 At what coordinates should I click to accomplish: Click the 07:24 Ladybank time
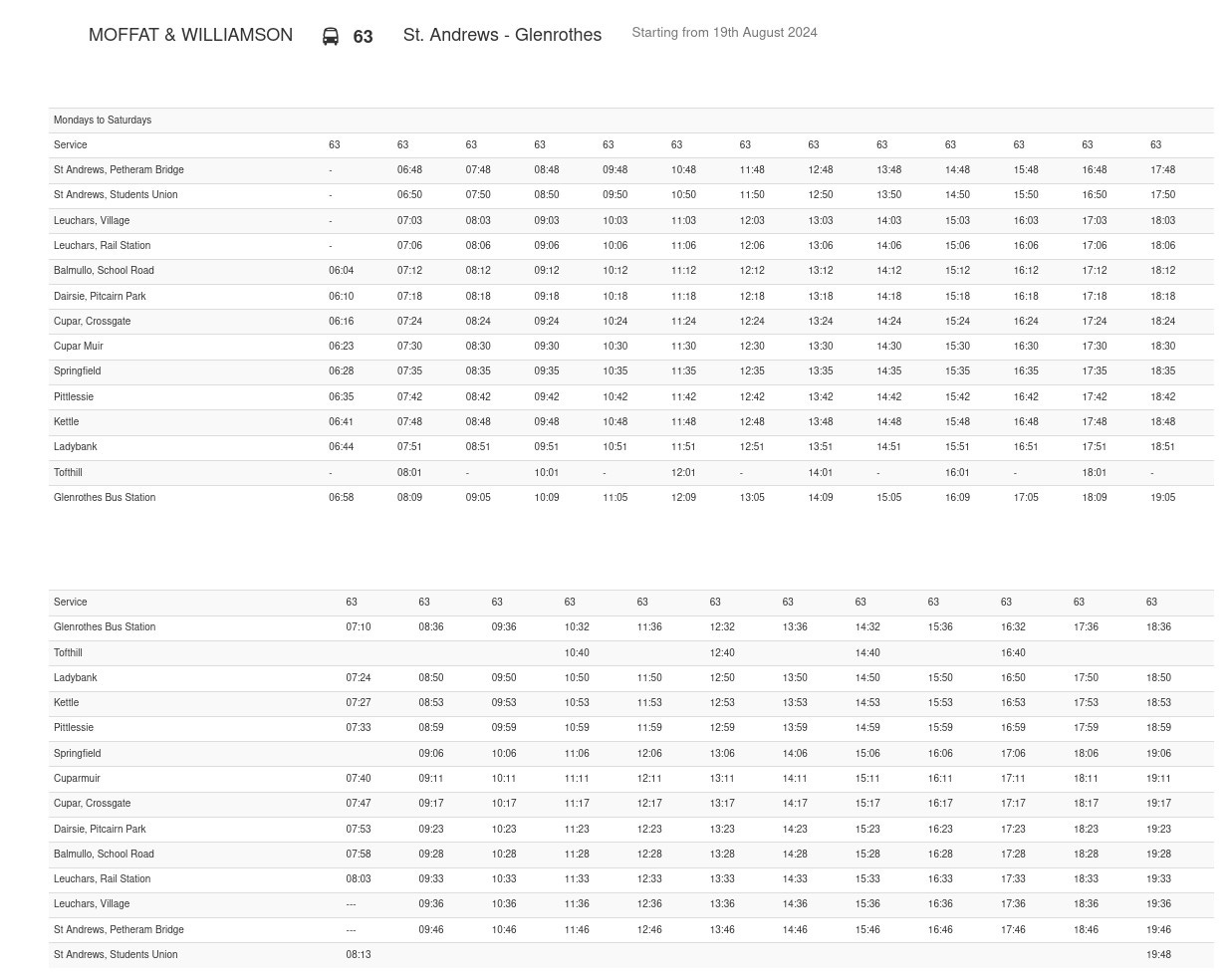coord(359,678)
